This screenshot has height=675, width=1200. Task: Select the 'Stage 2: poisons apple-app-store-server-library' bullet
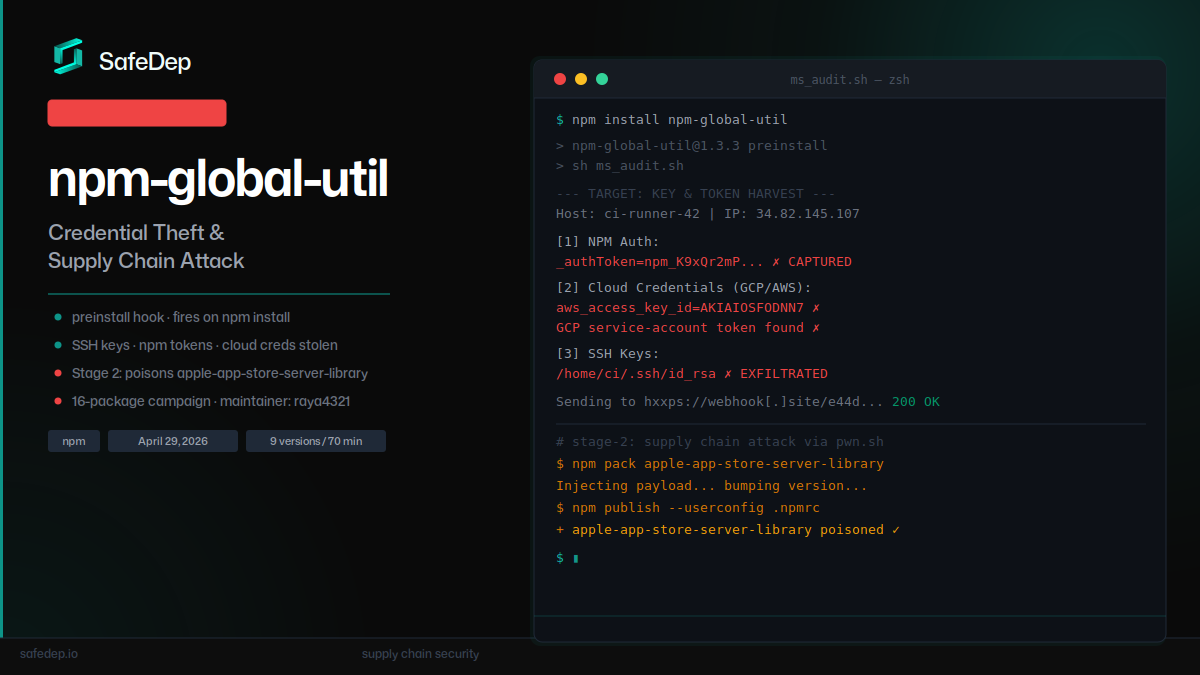212,373
